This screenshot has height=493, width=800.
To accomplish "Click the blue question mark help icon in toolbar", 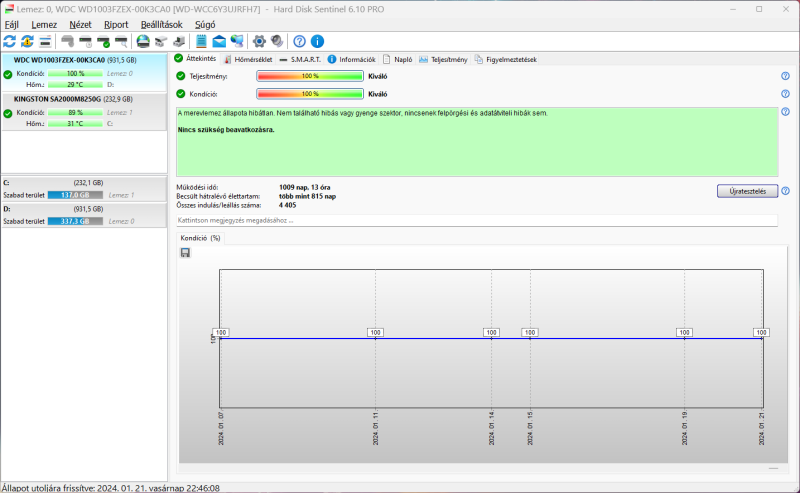I will click(x=299, y=41).
